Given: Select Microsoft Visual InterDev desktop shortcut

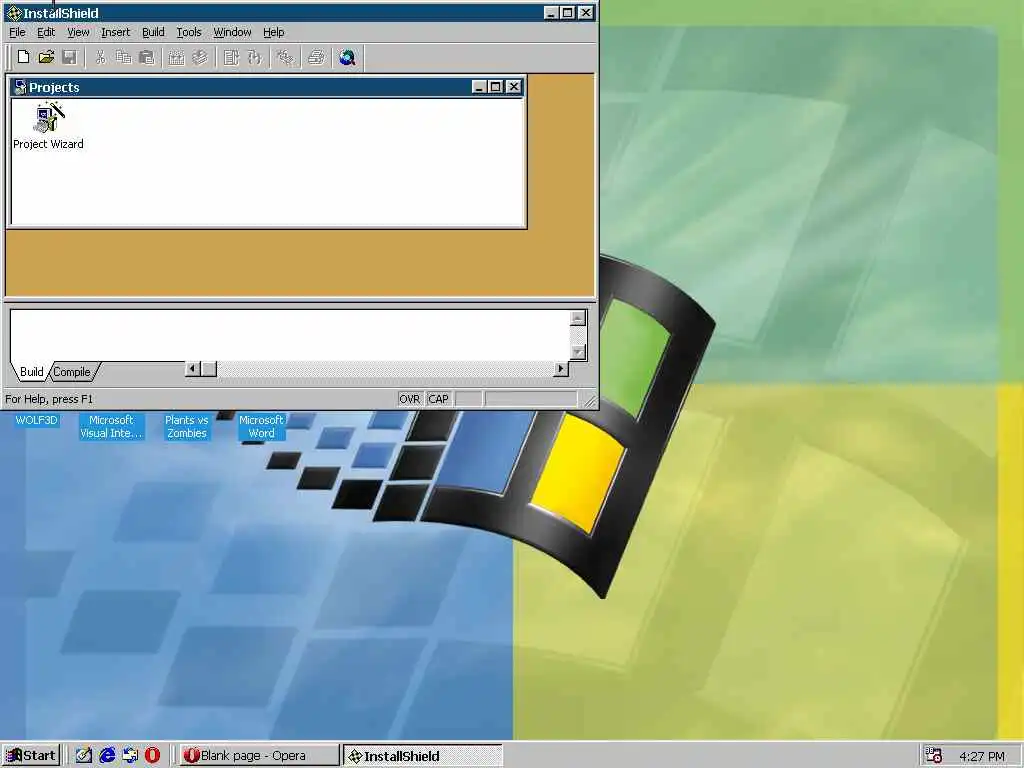Looking at the screenshot, I should pyautogui.click(x=111, y=426).
